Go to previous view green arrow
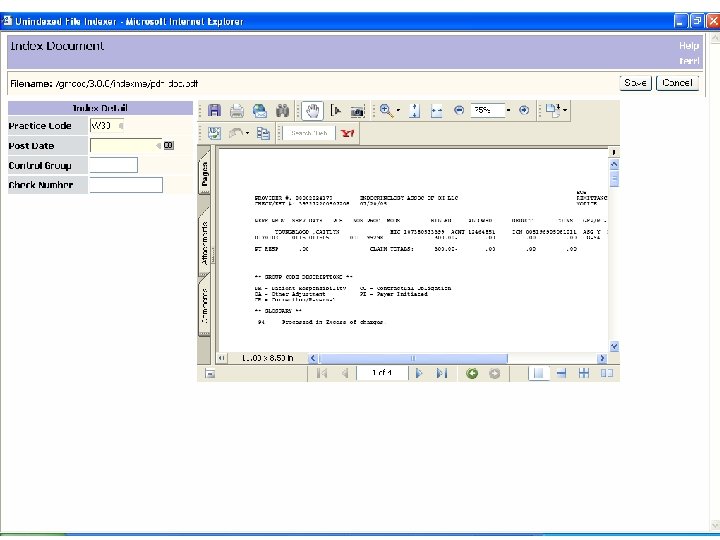 coord(472,373)
